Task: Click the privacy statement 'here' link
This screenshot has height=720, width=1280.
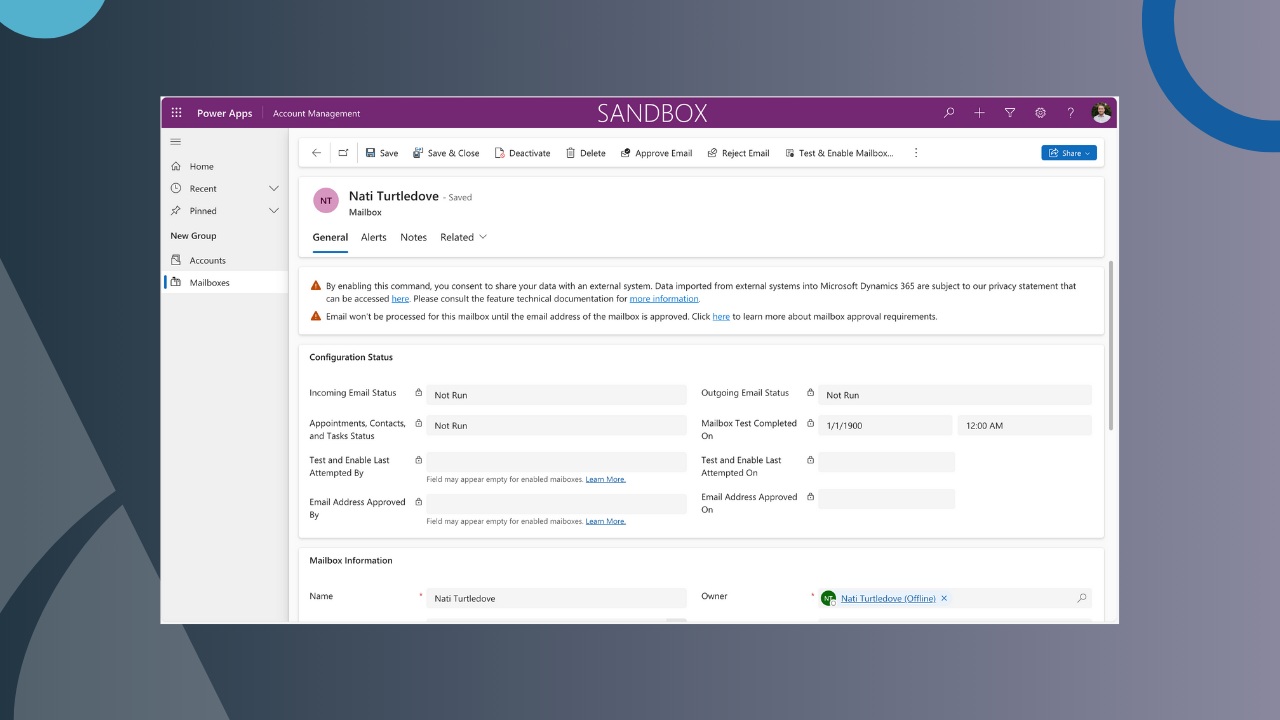Action: click(400, 299)
